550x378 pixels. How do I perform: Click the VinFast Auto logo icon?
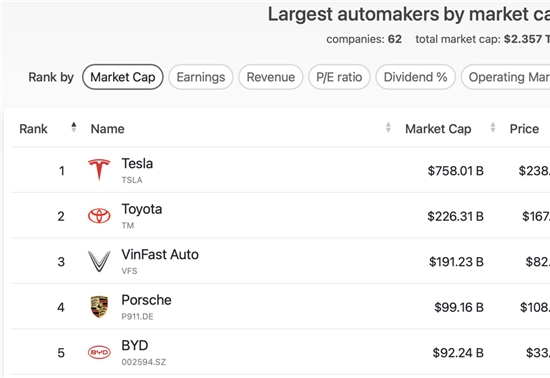[99, 261]
